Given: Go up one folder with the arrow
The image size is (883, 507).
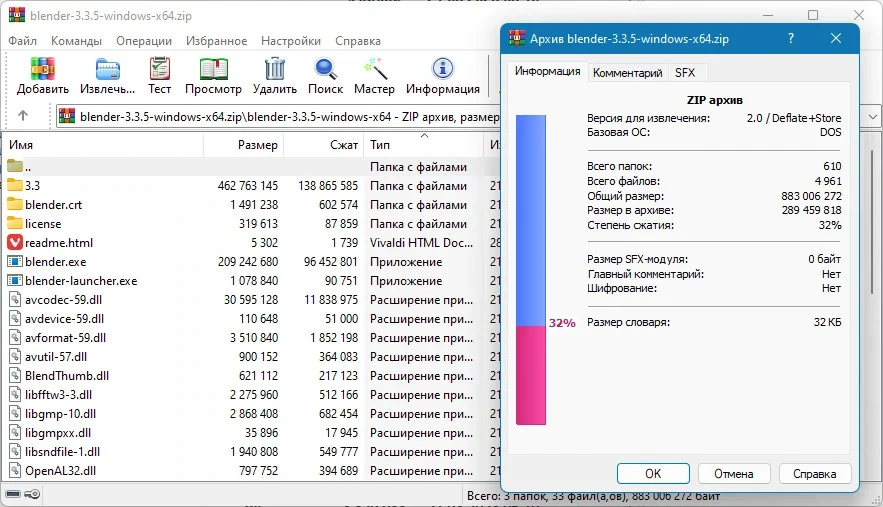Looking at the screenshot, I should pos(23,115).
